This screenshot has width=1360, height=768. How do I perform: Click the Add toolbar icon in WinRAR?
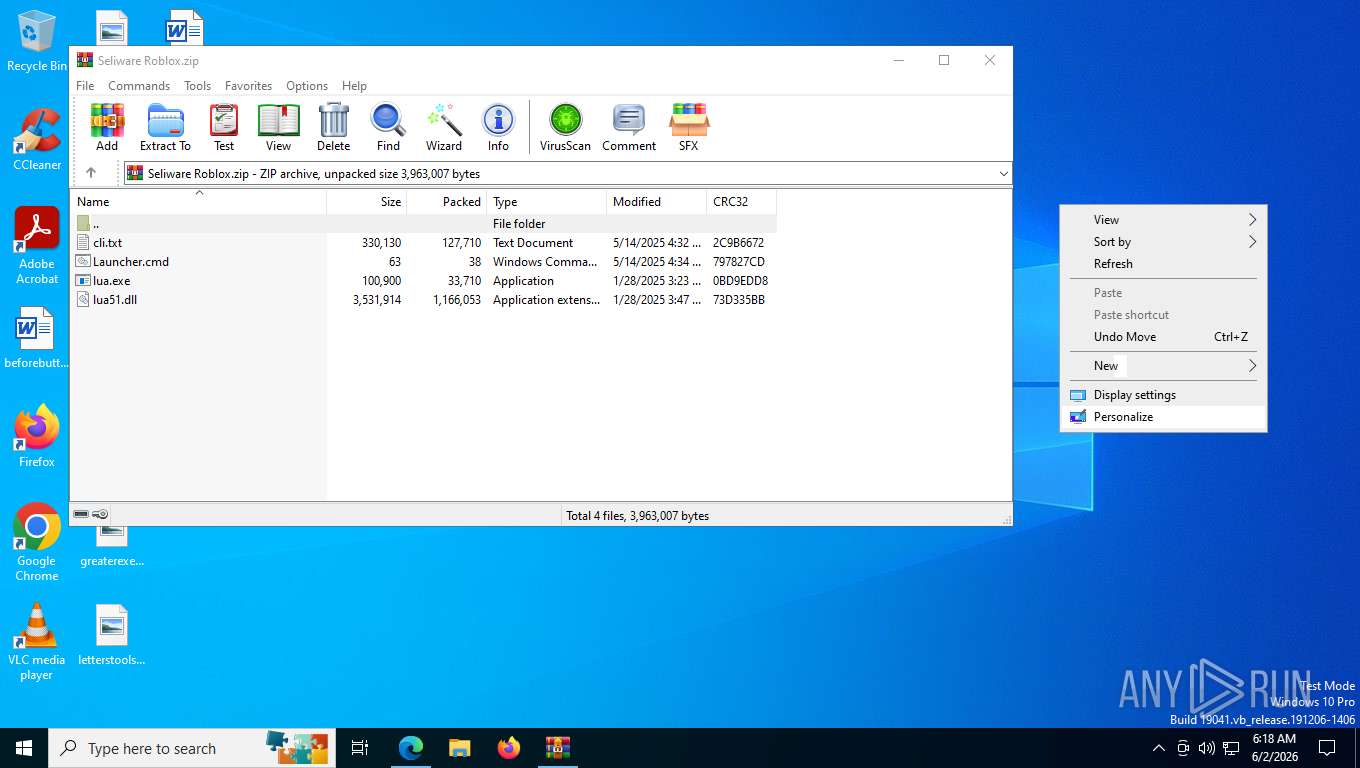pos(107,127)
